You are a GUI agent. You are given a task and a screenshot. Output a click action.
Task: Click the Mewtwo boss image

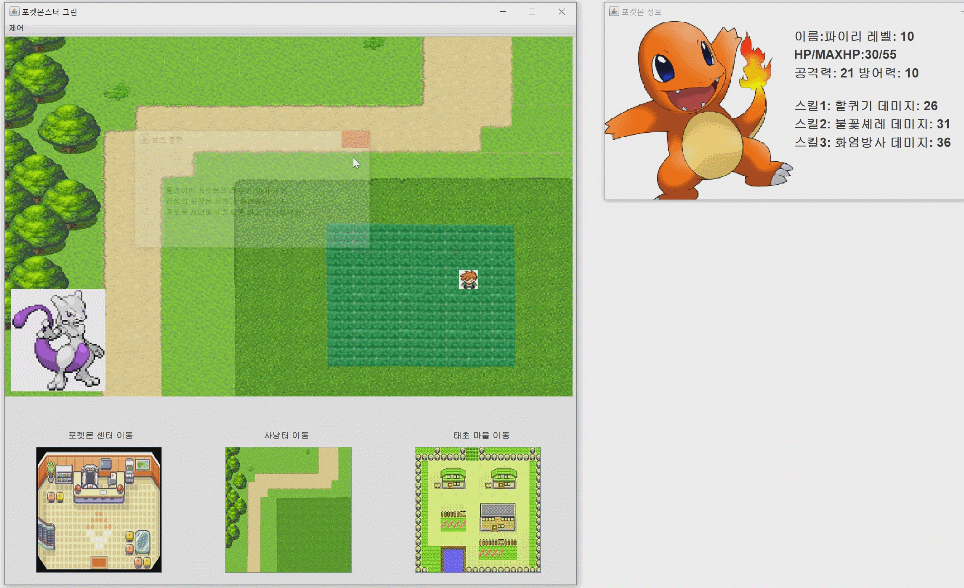[x=58, y=340]
